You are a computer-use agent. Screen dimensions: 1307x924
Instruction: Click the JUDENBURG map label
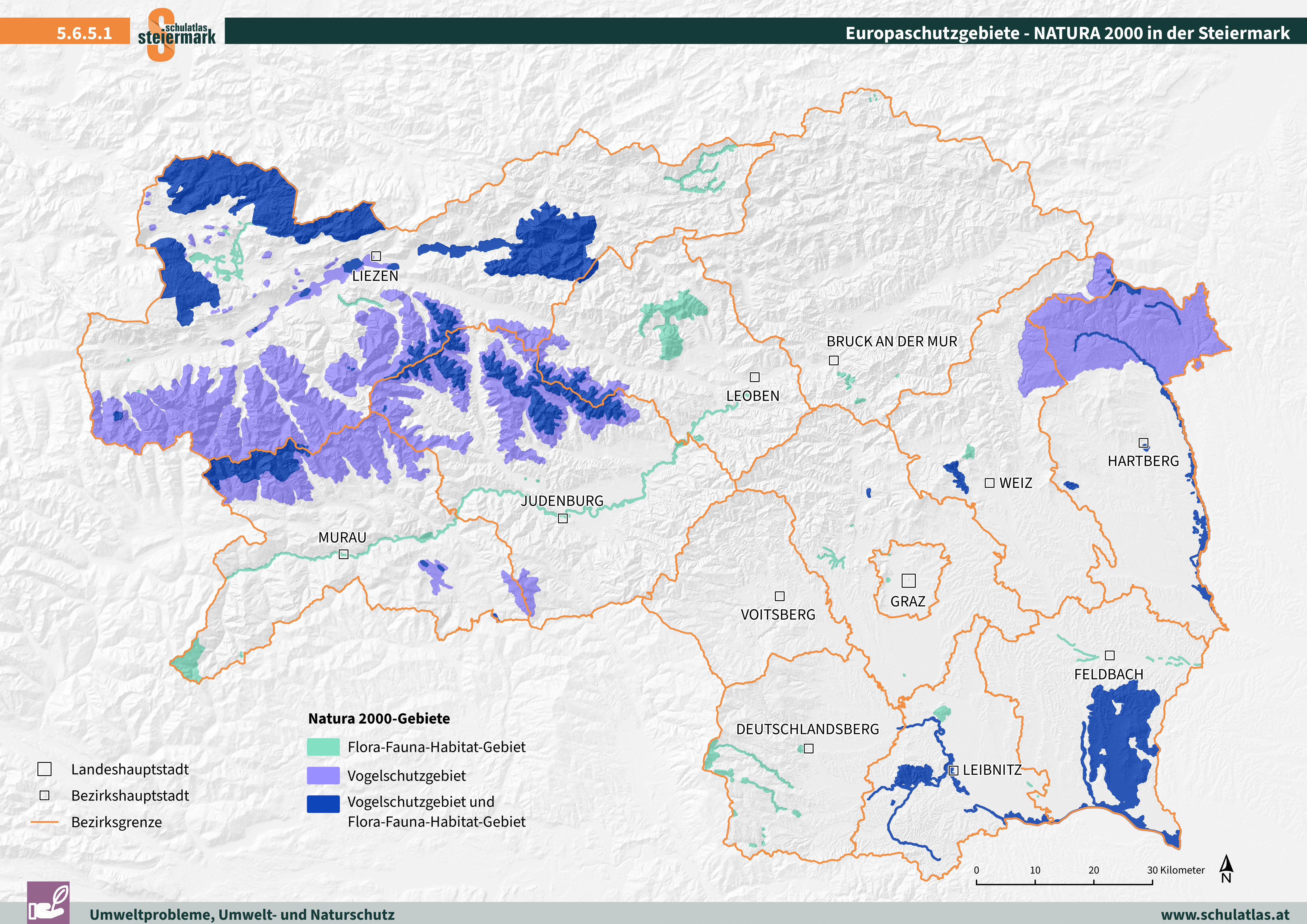(x=562, y=501)
